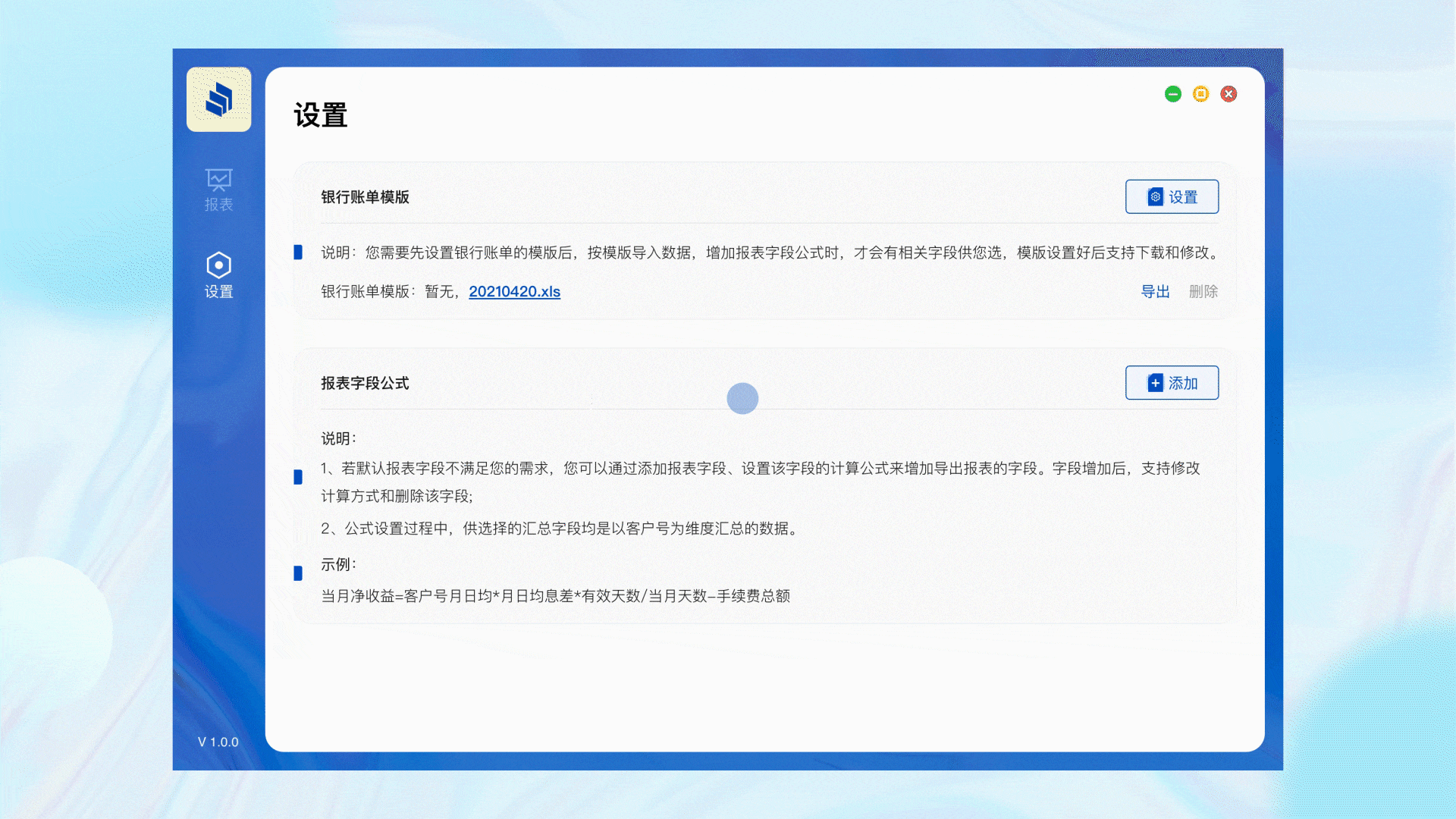Click the 示例: label text
The image size is (1456, 819).
click(338, 565)
